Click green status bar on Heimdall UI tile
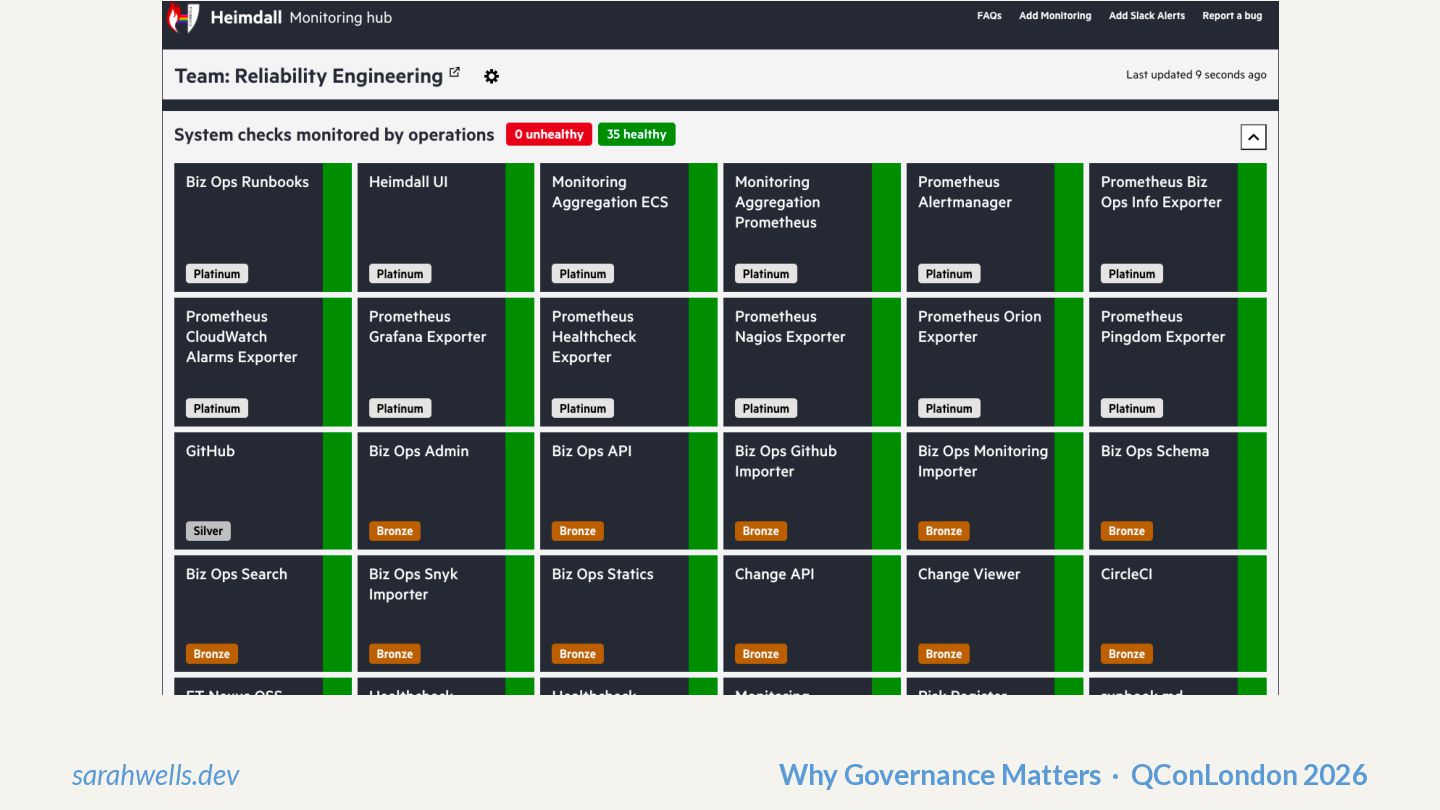1440x810 pixels. click(x=520, y=227)
